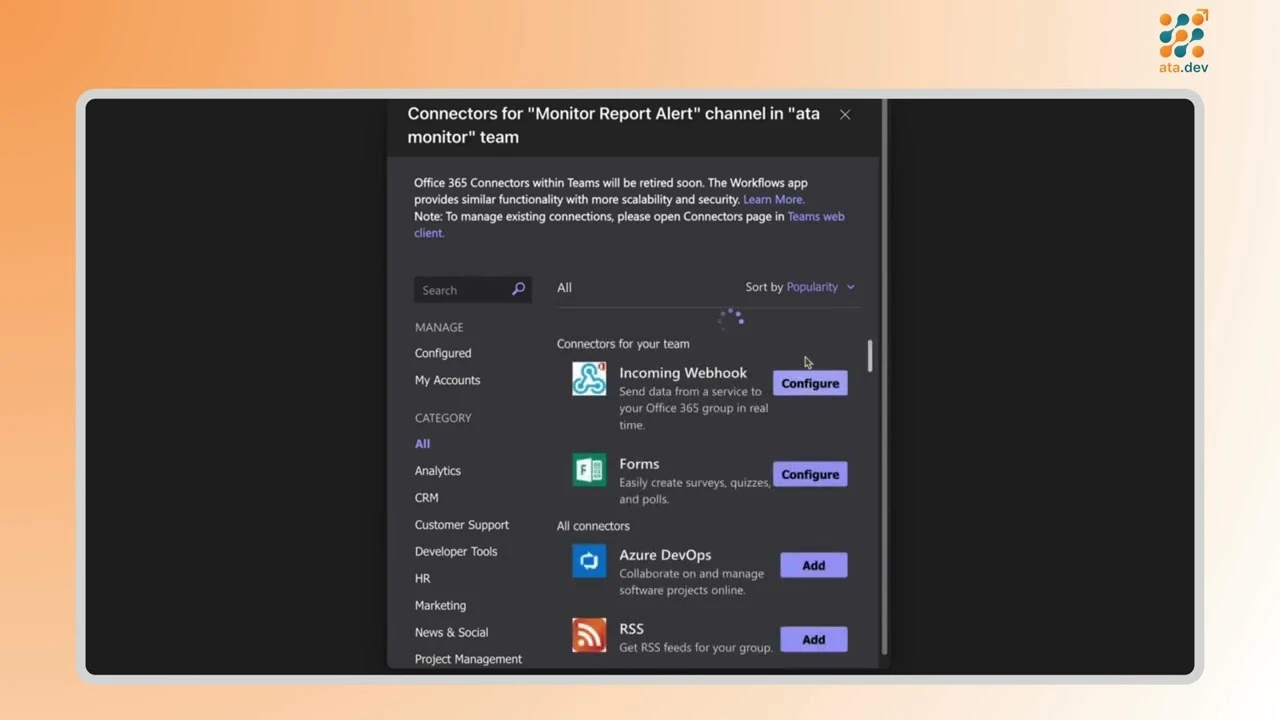The height and width of the screenshot is (720, 1280).
Task: Select the Azure DevOps connector icon
Action: tap(589, 561)
